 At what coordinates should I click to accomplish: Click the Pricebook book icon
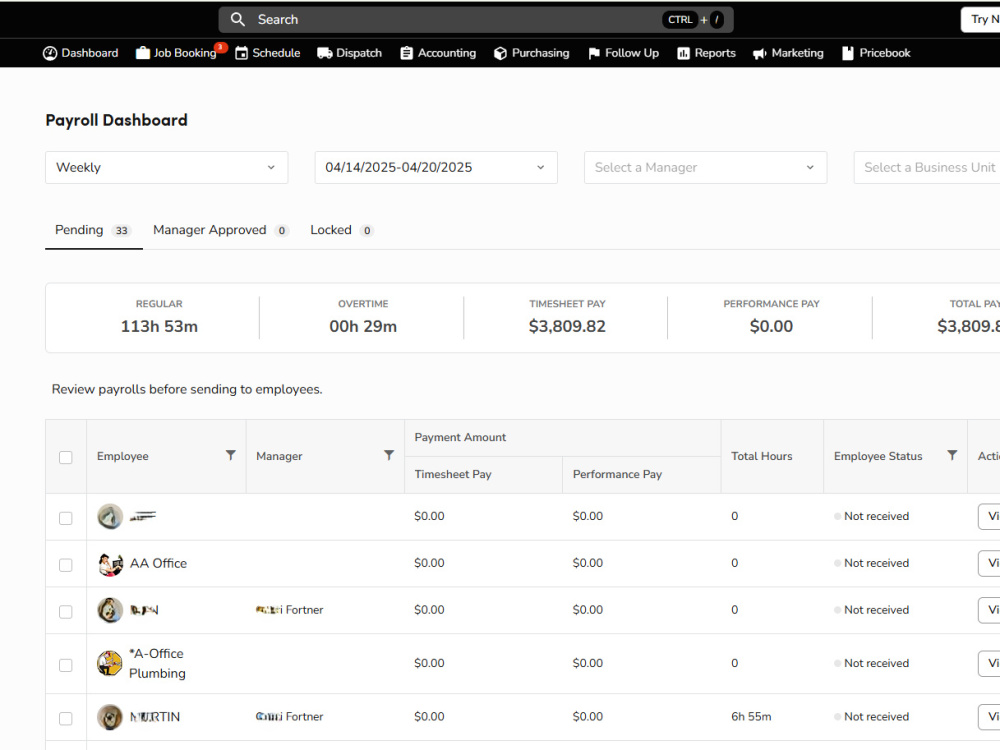[848, 53]
